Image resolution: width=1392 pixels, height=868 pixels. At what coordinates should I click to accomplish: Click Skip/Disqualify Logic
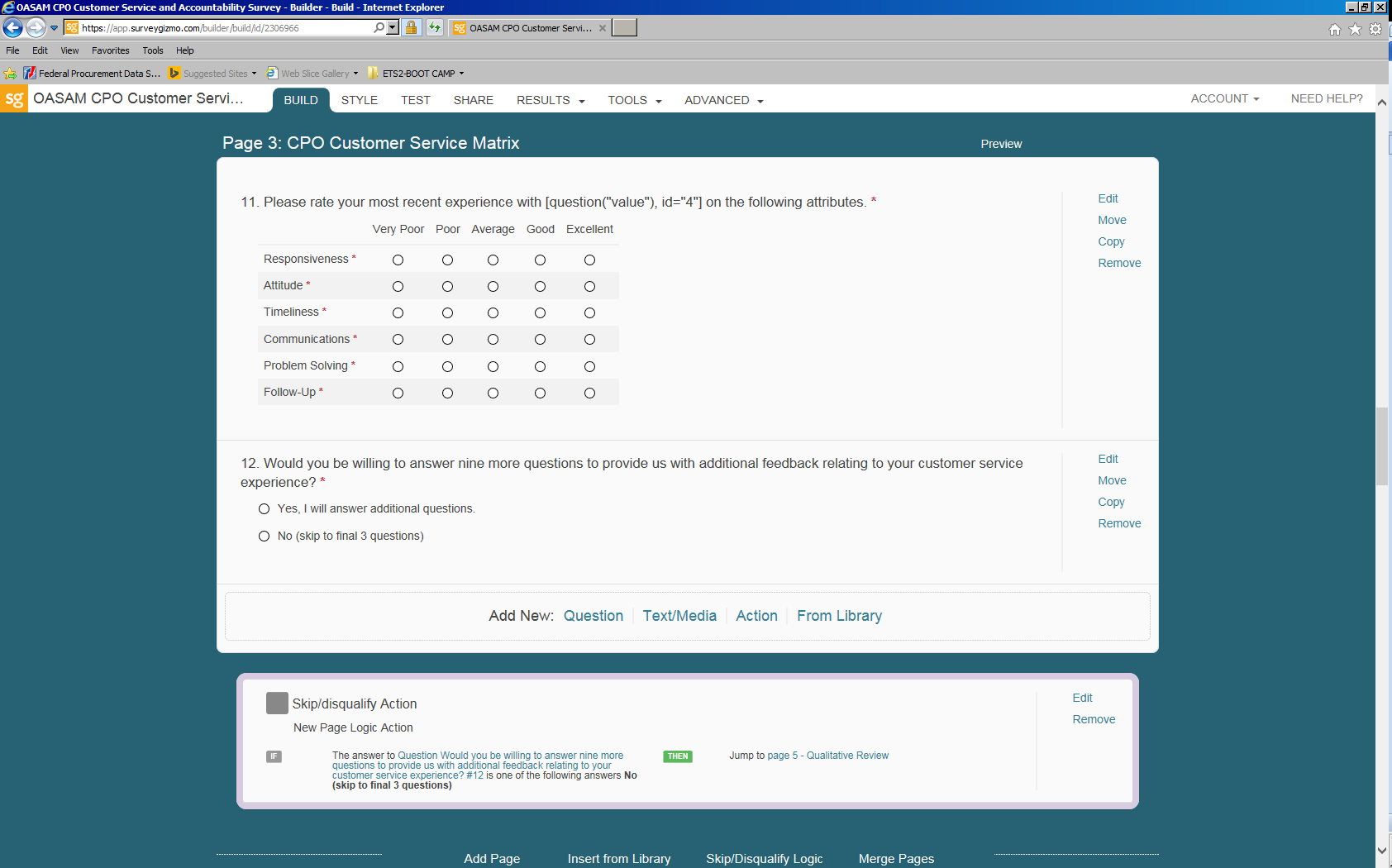point(764,859)
